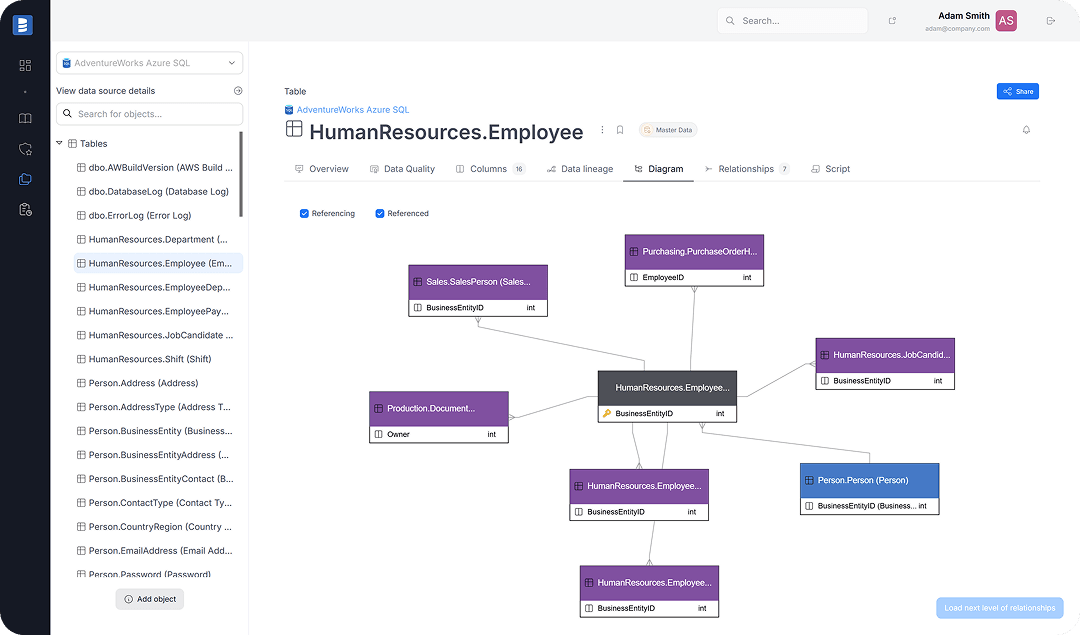This screenshot has width=1080, height=635.
Task: Open the AdventureWorks Azure SQL dropdown
Action: click(149, 63)
